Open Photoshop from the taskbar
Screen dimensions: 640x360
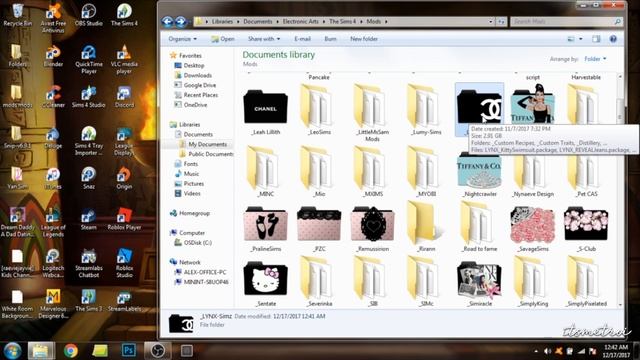point(129,350)
